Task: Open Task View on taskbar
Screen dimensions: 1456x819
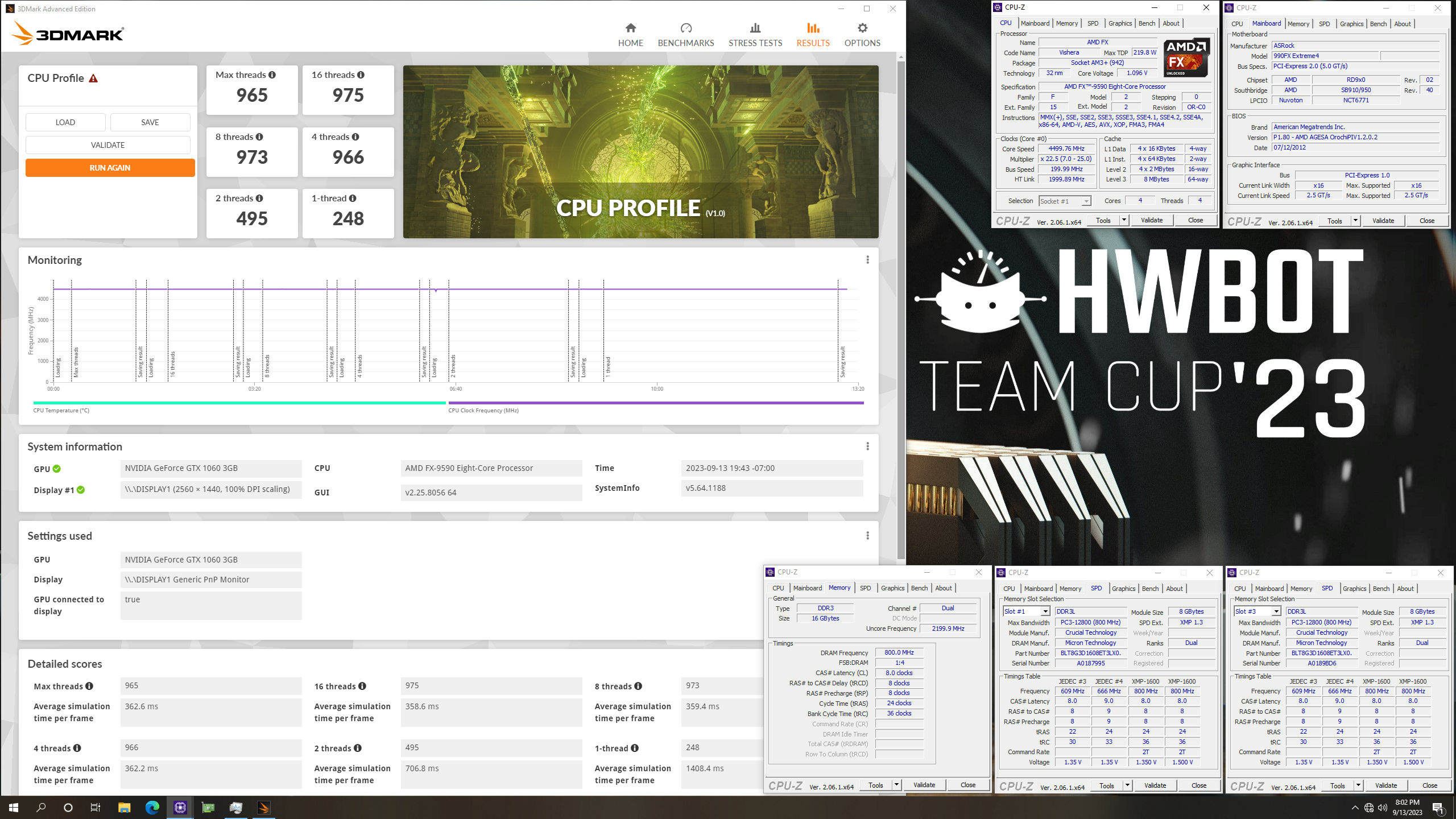Action: tap(96, 808)
